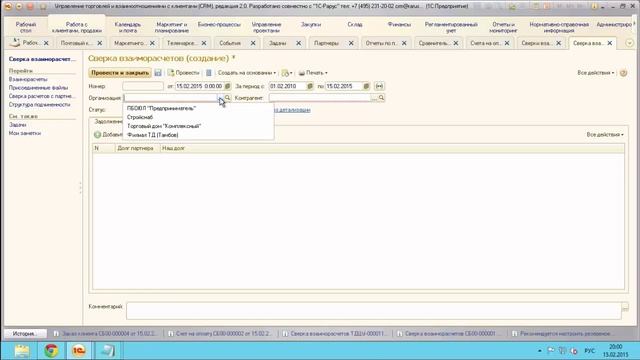Open Задачи link in left panel
Screen dimensions: 640x360
(x=18, y=125)
